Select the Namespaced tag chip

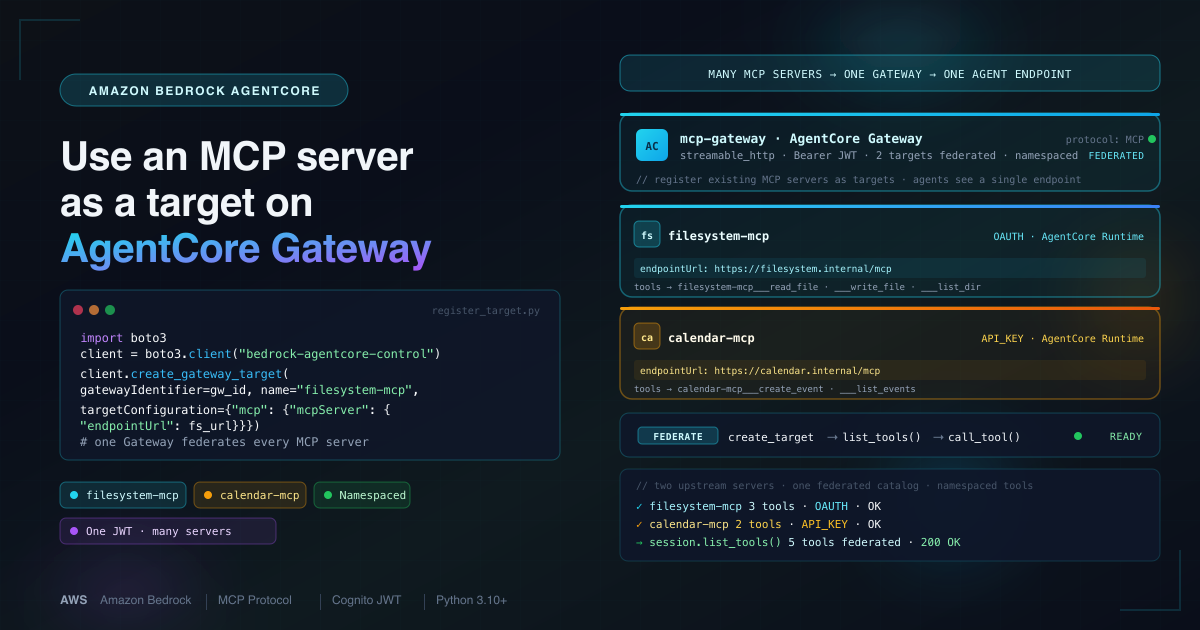[362, 495]
